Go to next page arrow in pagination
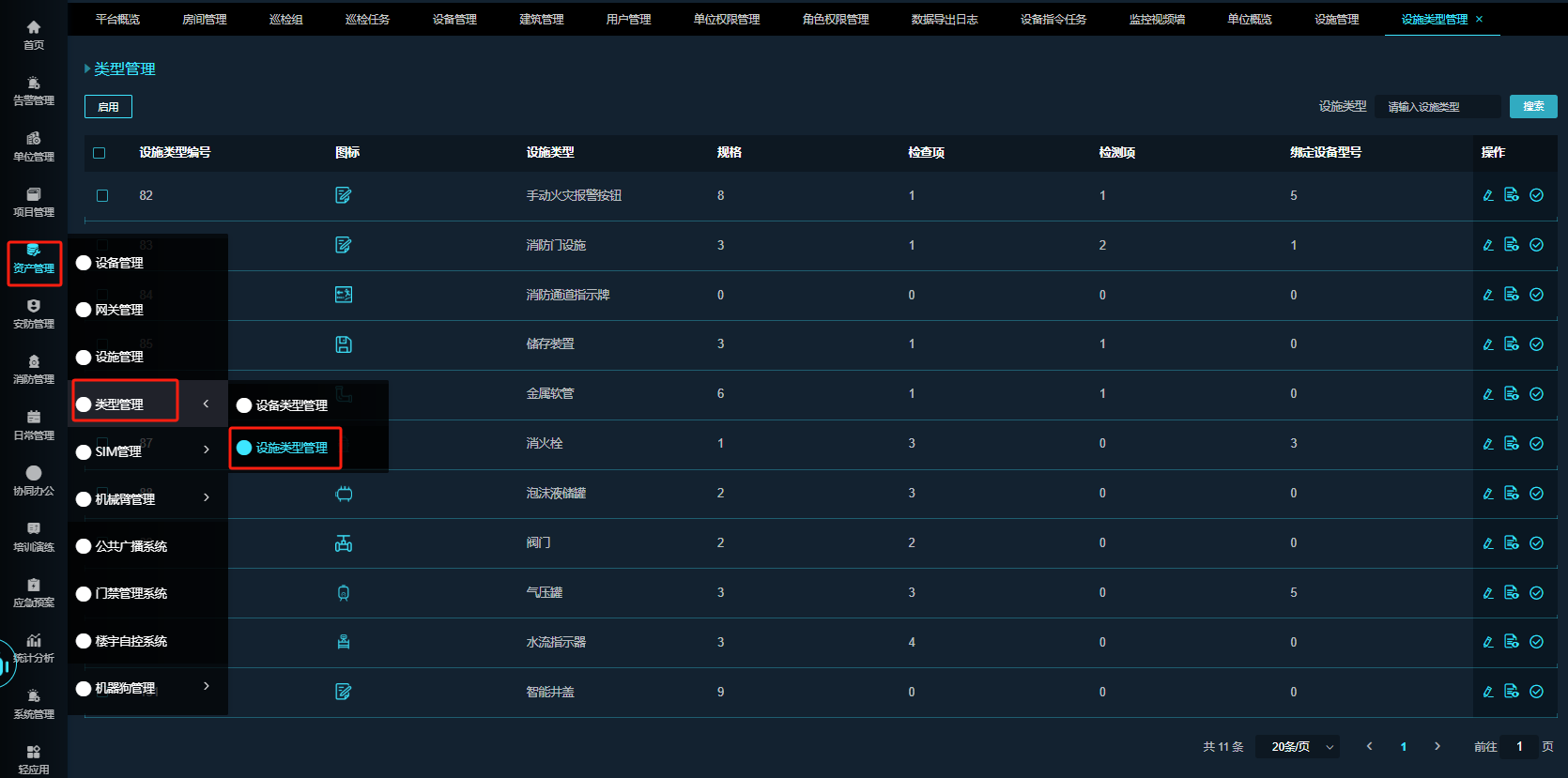The height and width of the screenshot is (778, 1568). (x=1437, y=747)
